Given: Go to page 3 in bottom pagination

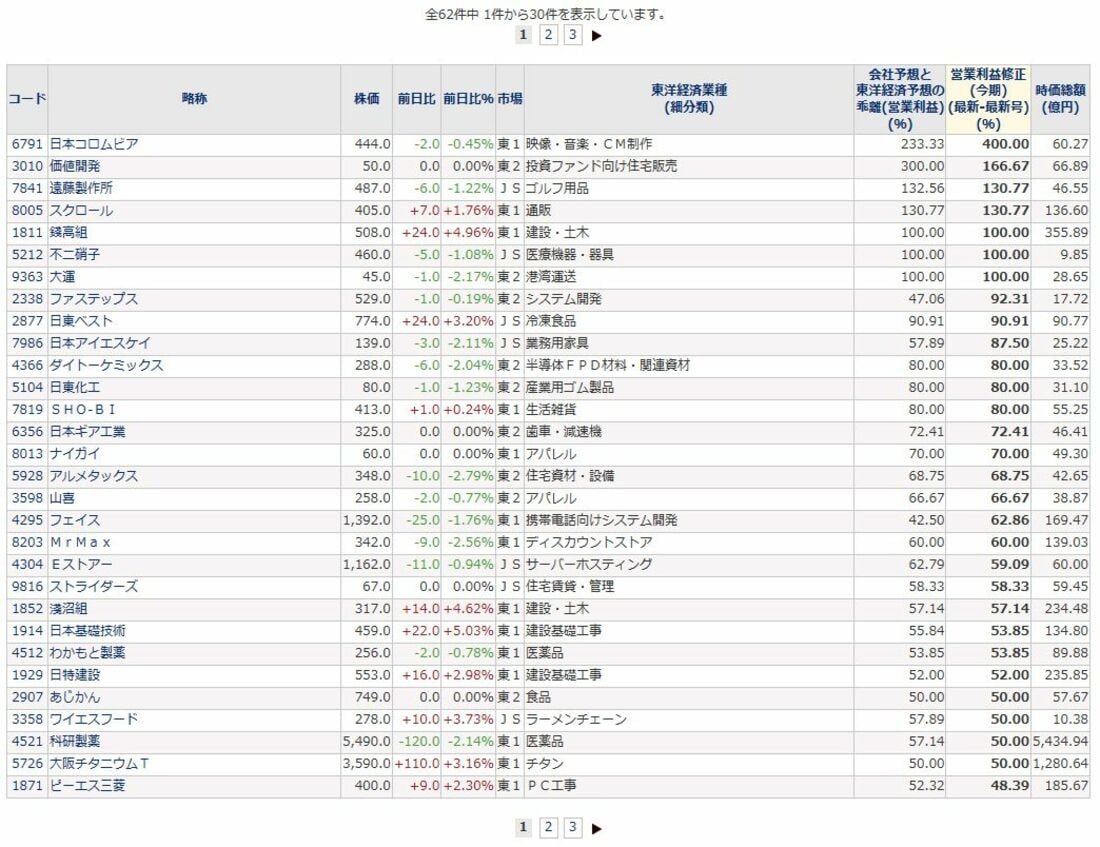Looking at the screenshot, I should click(x=572, y=827).
